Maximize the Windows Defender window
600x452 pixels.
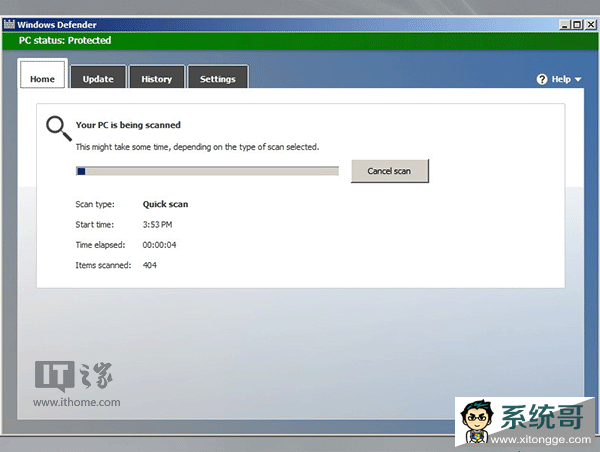pyautogui.click(x=577, y=25)
